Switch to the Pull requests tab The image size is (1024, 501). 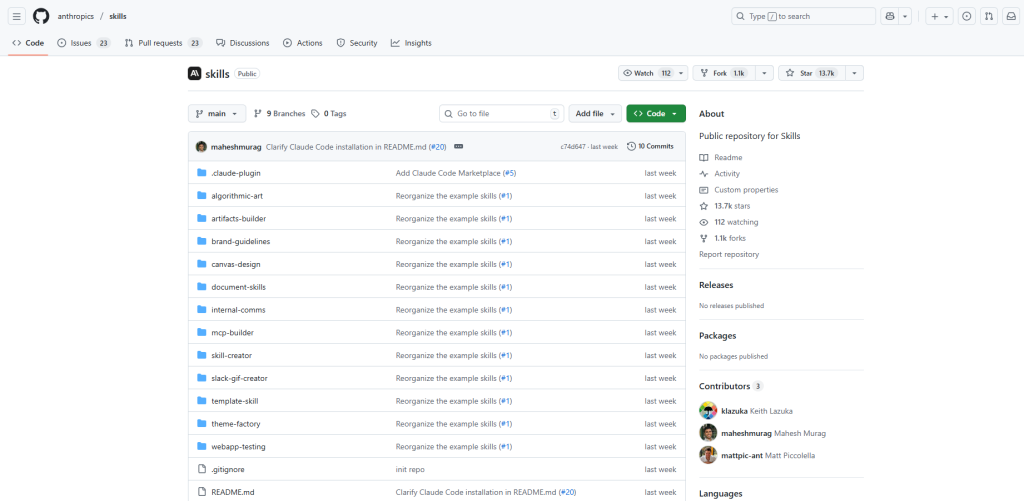click(163, 43)
